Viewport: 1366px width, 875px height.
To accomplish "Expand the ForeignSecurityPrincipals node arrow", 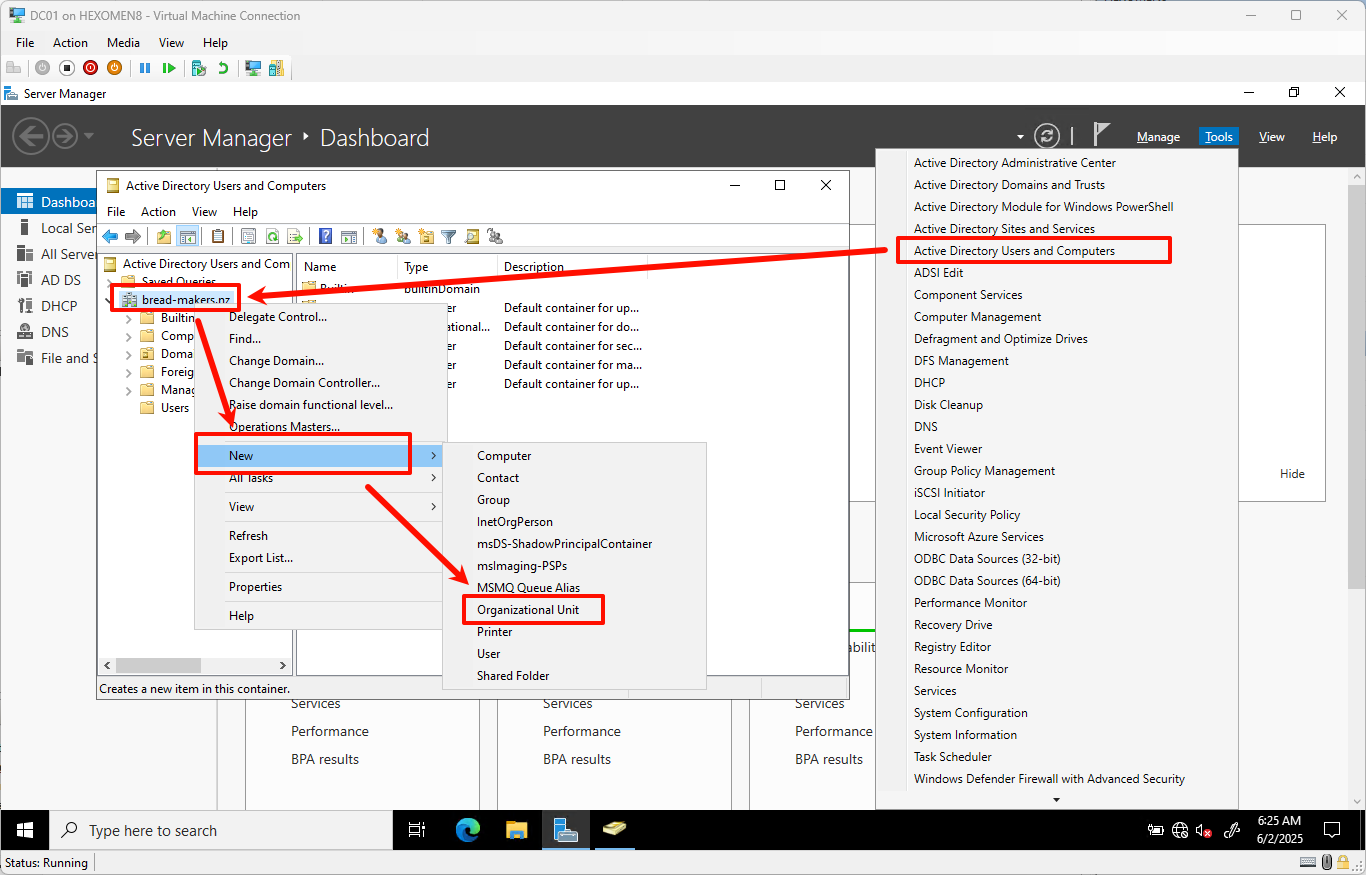I will click(x=128, y=372).
